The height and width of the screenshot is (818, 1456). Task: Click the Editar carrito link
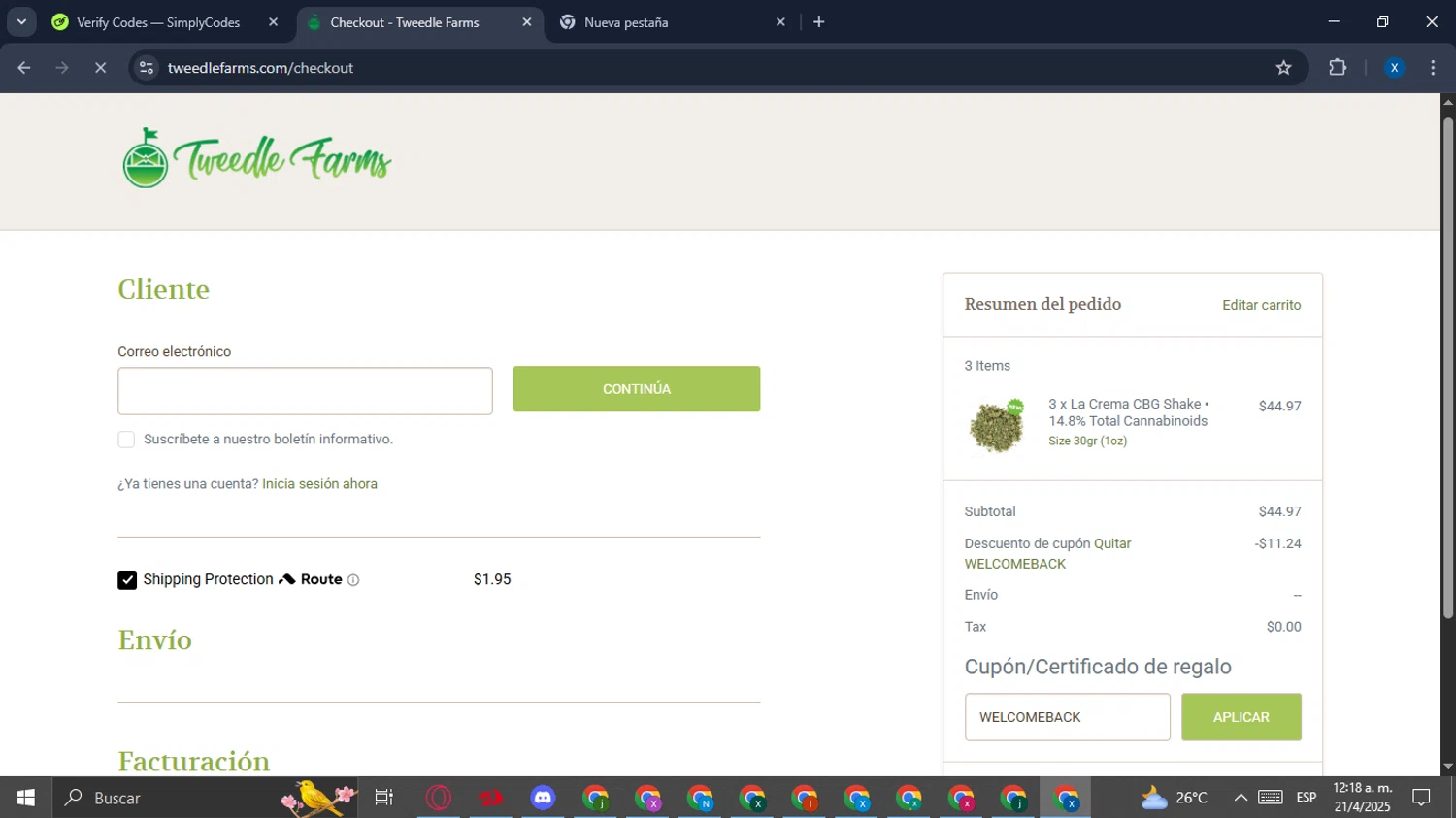tap(1261, 305)
